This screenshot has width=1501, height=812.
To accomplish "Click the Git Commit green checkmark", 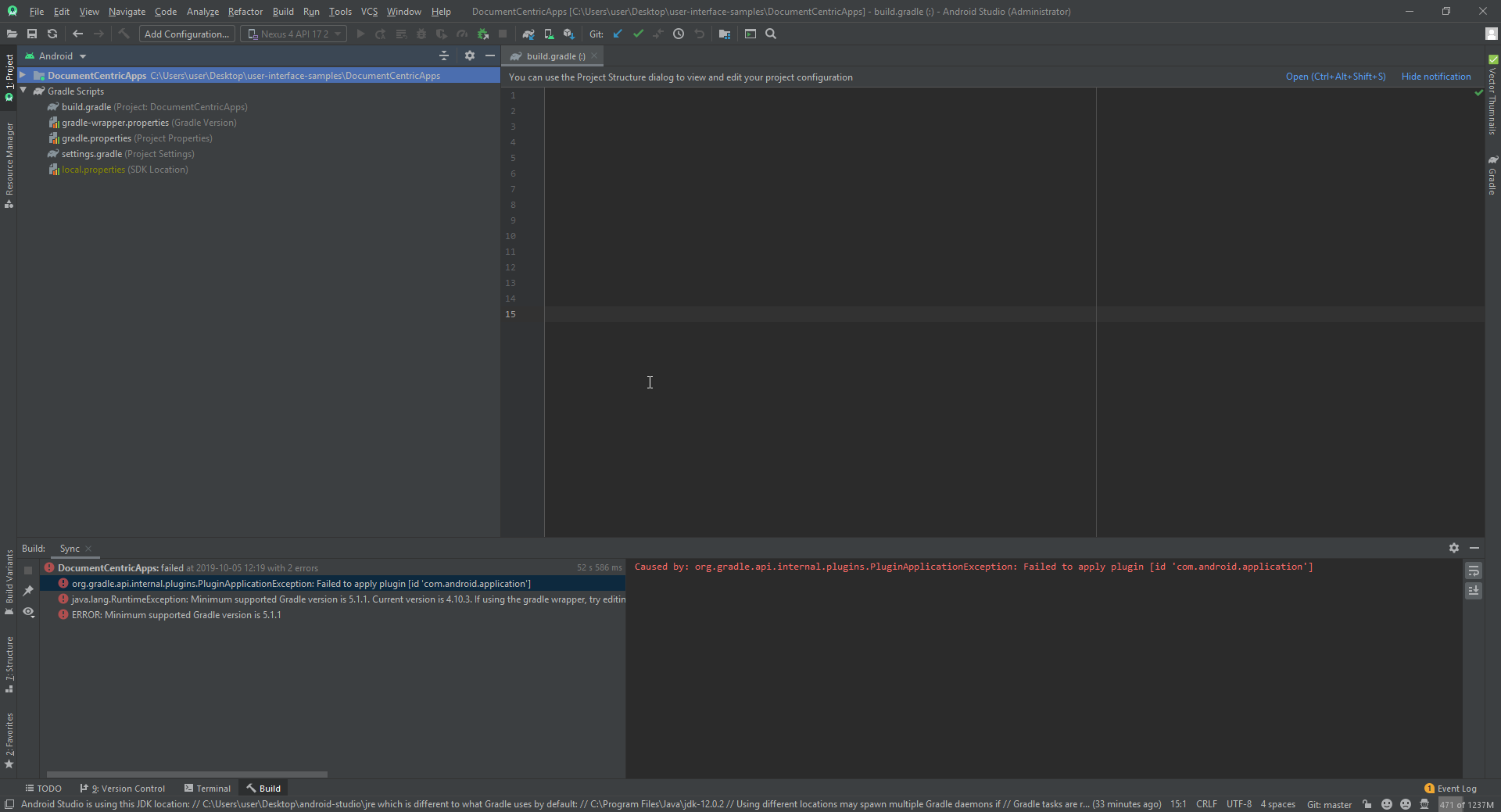I will [x=638, y=34].
